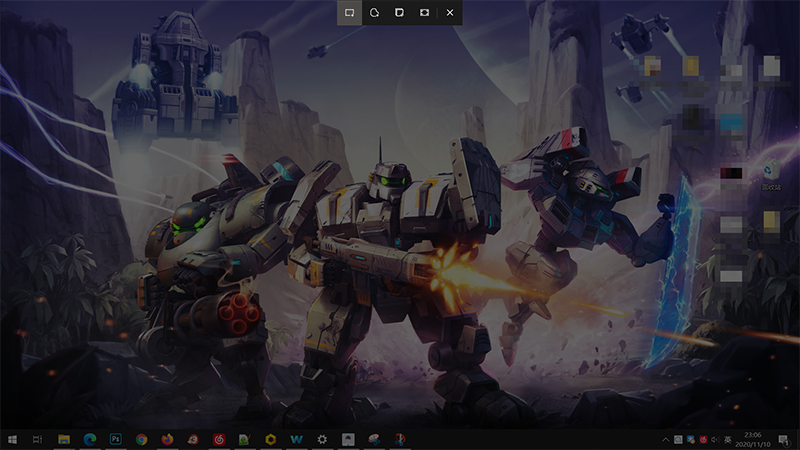The width and height of the screenshot is (800, 450).
Task: Open the red scissors app in taskbar
Action: [x=400, y=439]
